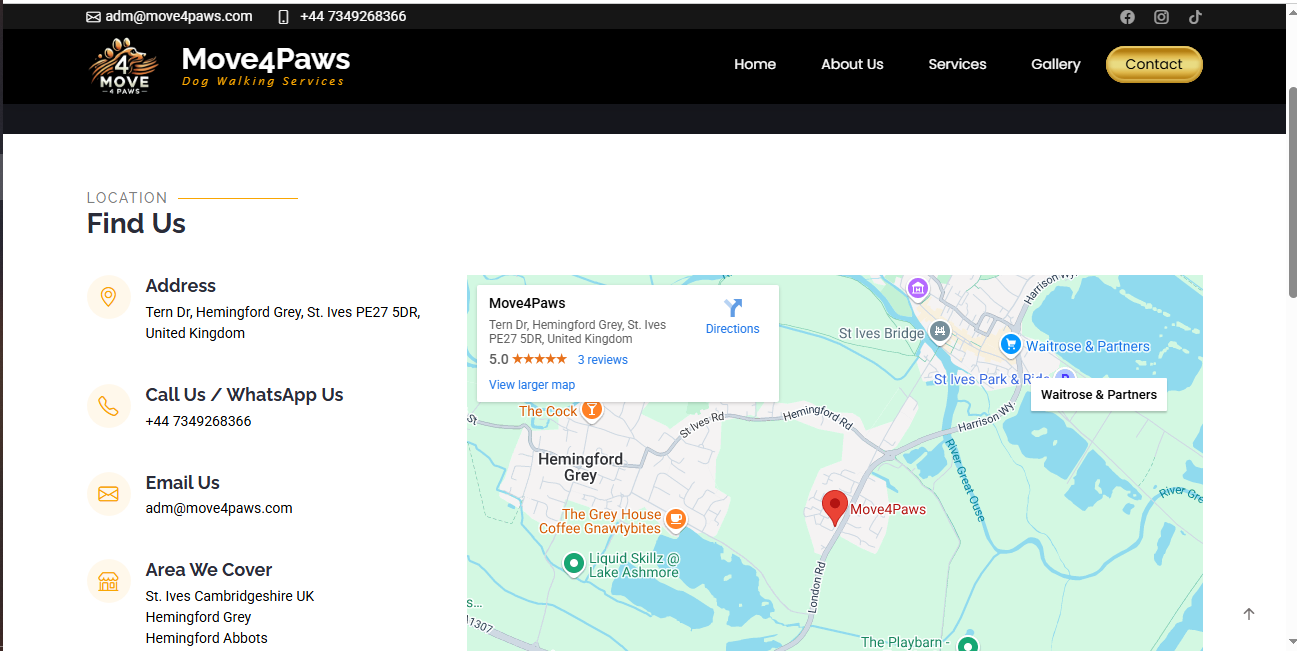Click The Cock pub map marker

coord(592,410)
